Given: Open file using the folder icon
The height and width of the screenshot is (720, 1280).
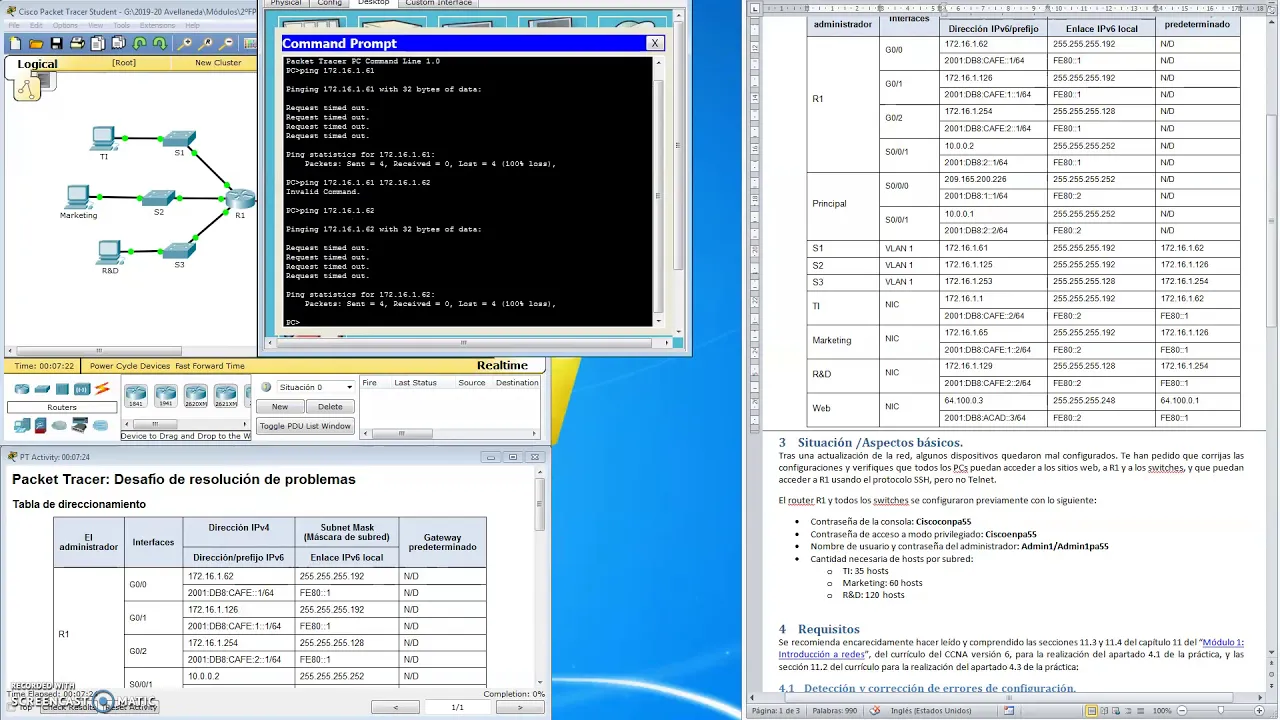Looking at the screenshot, I should 36,43.
